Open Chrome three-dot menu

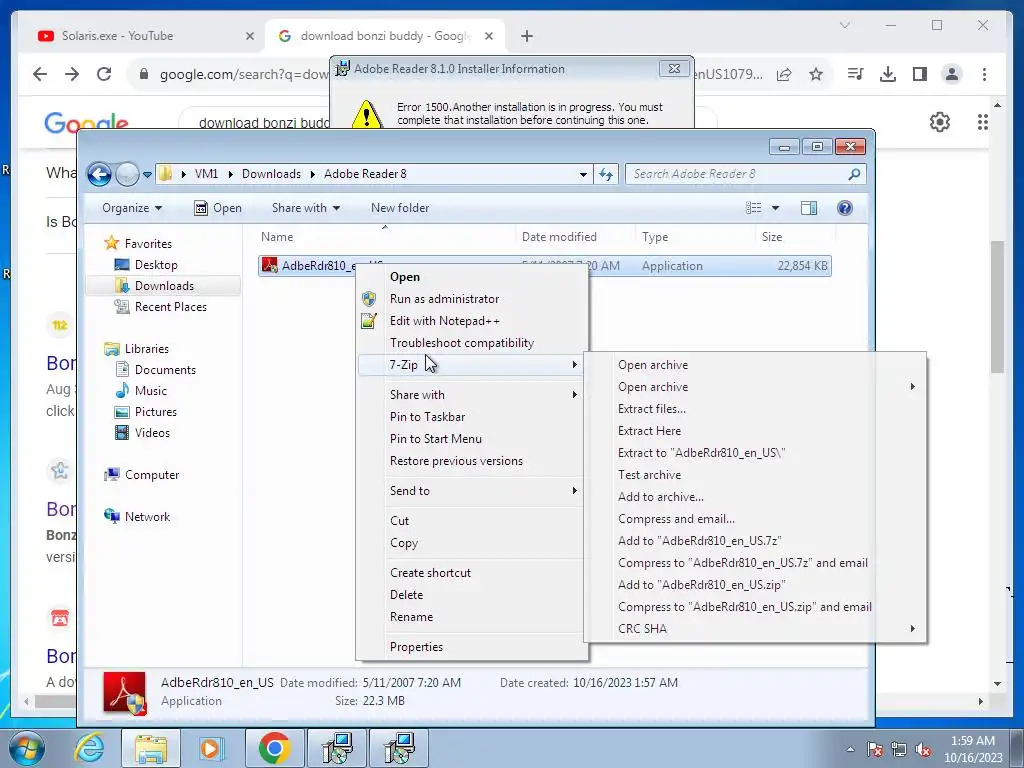tap(984, 74)
